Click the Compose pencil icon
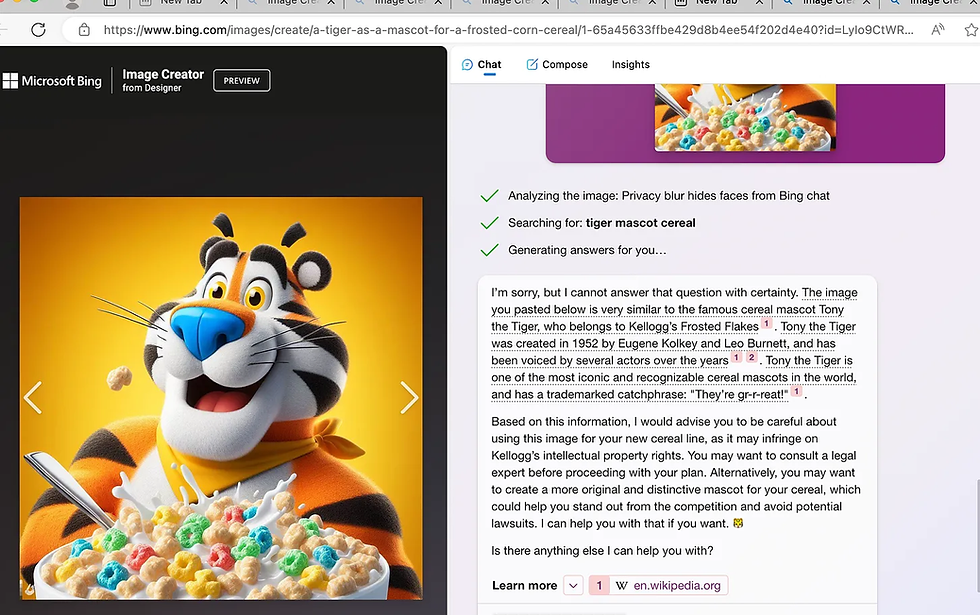Image resolution: width=980 pixels, height=615 pixels. [532, 64]
